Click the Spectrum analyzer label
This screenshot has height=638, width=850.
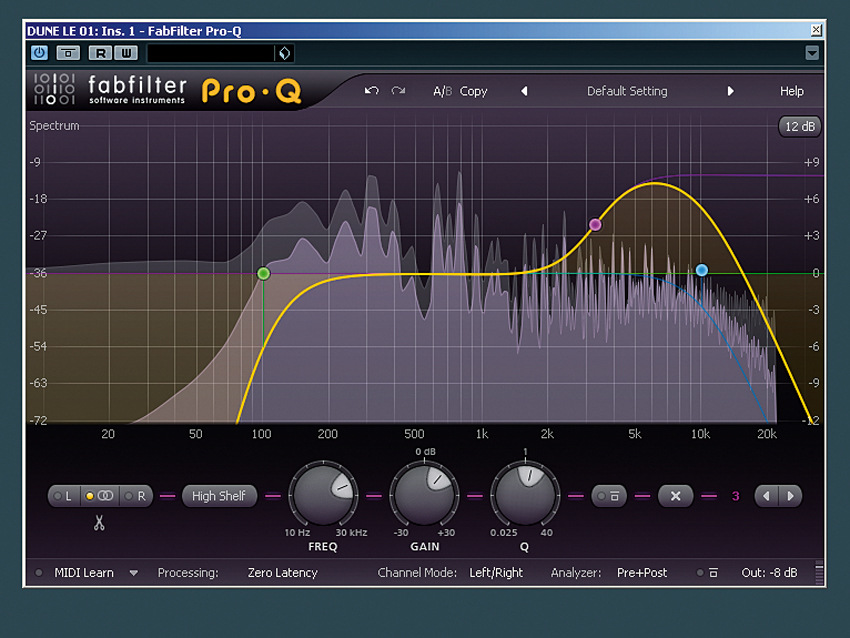pos(54,126)
